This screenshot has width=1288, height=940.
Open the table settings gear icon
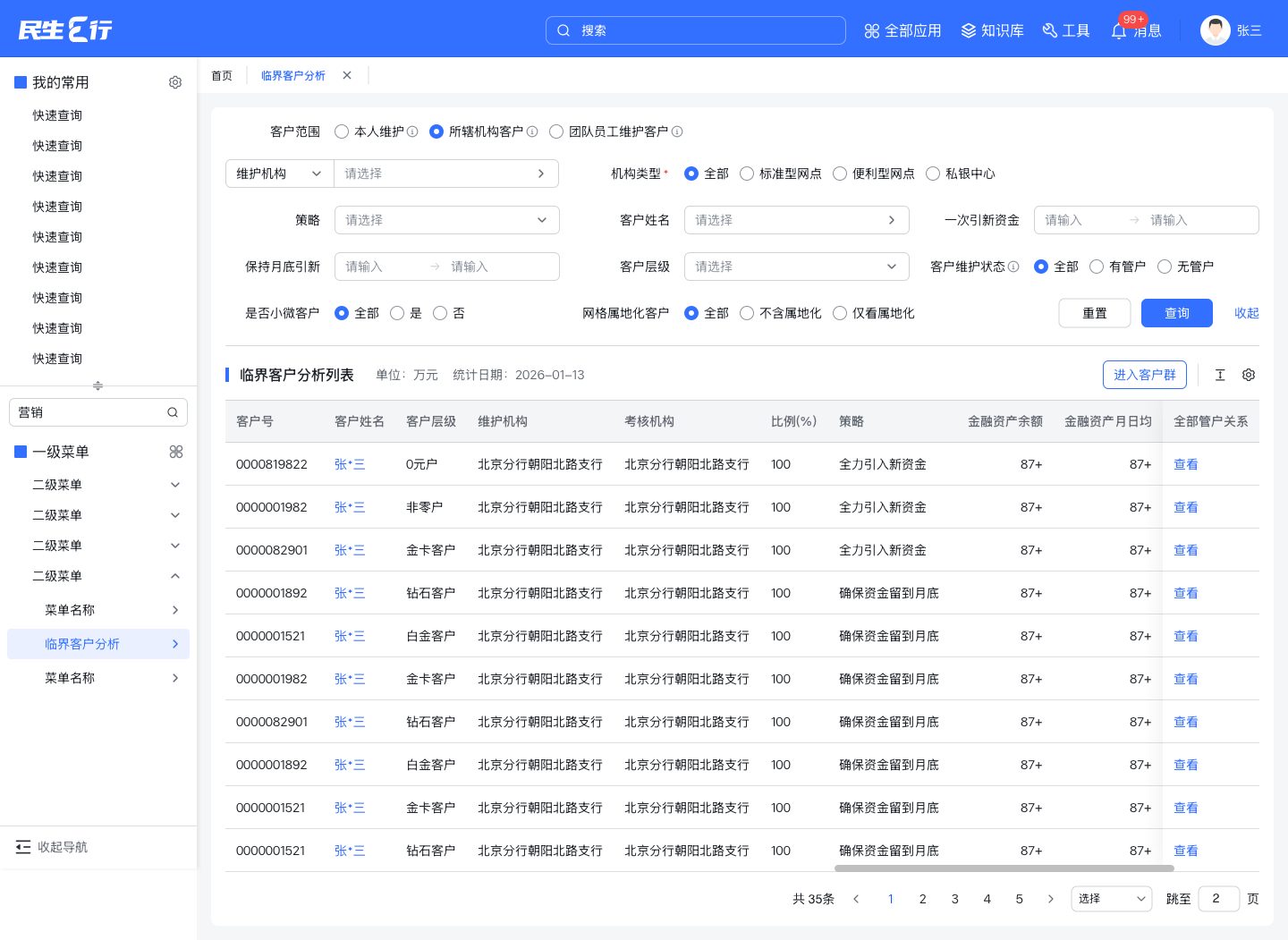[x=1249, y=375]
